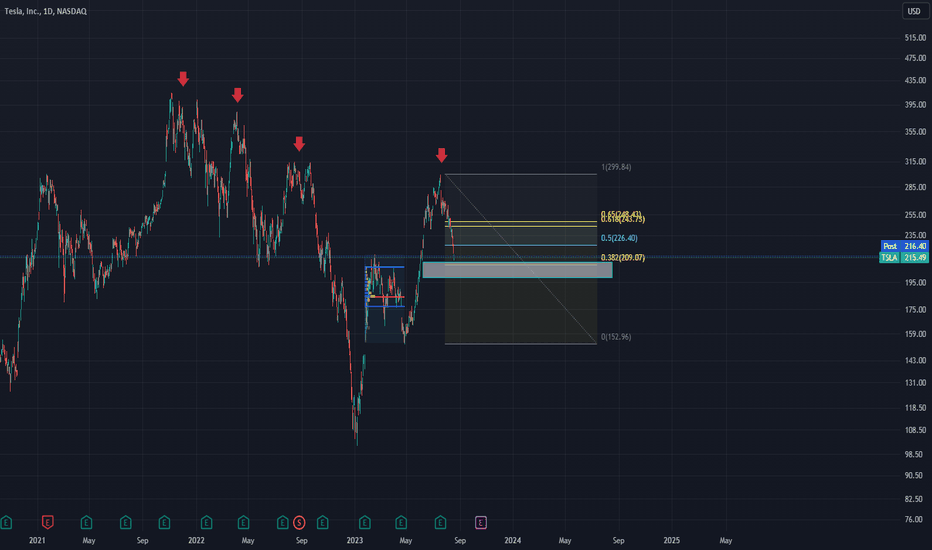Click the 2024 time axis label

[x=512, y=540]
